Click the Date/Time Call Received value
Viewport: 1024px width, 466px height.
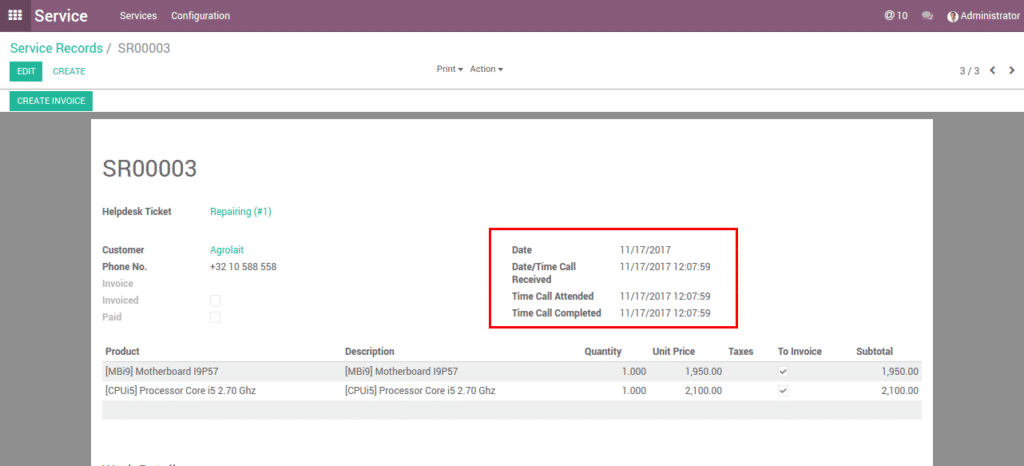click(x=665, y=267)
